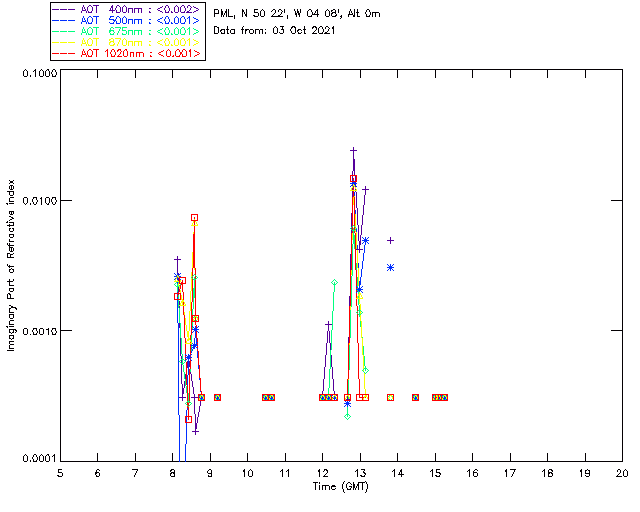This screenshot has height=512, width=640.
Task: Click the x-axis label 12
Action: (322, 473)
